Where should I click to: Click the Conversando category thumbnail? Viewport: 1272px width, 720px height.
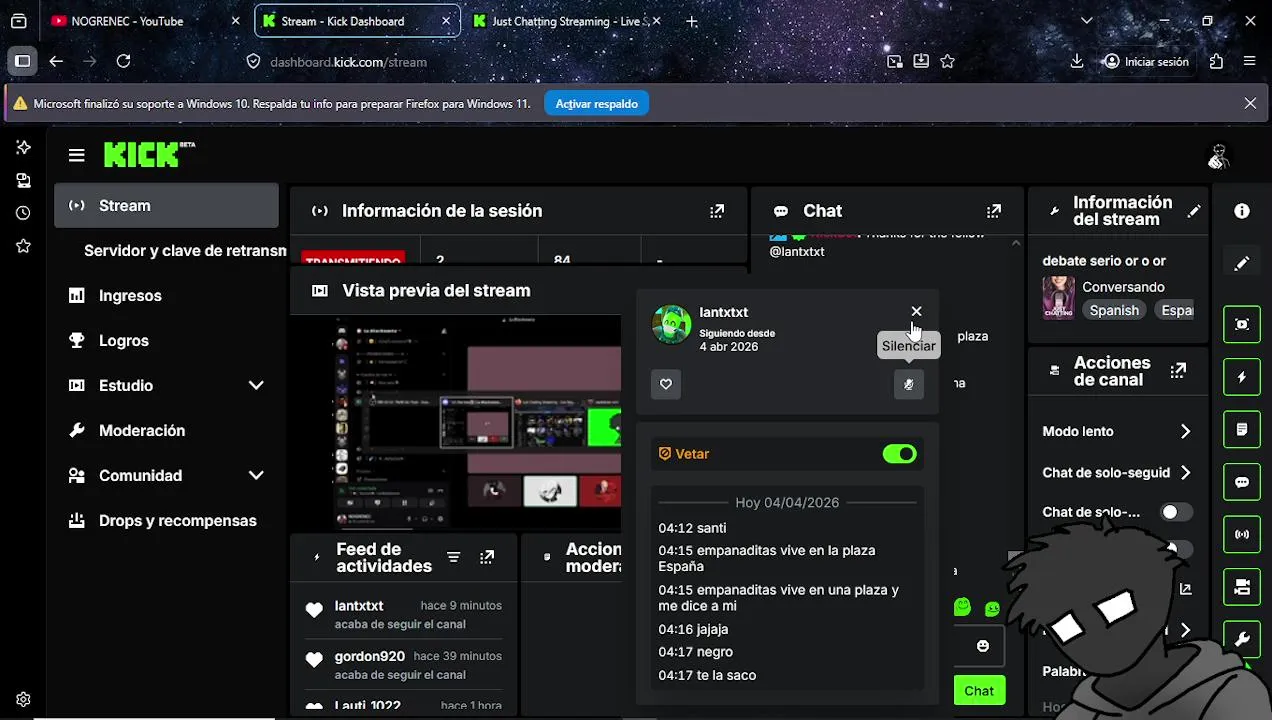point(1058,298)
